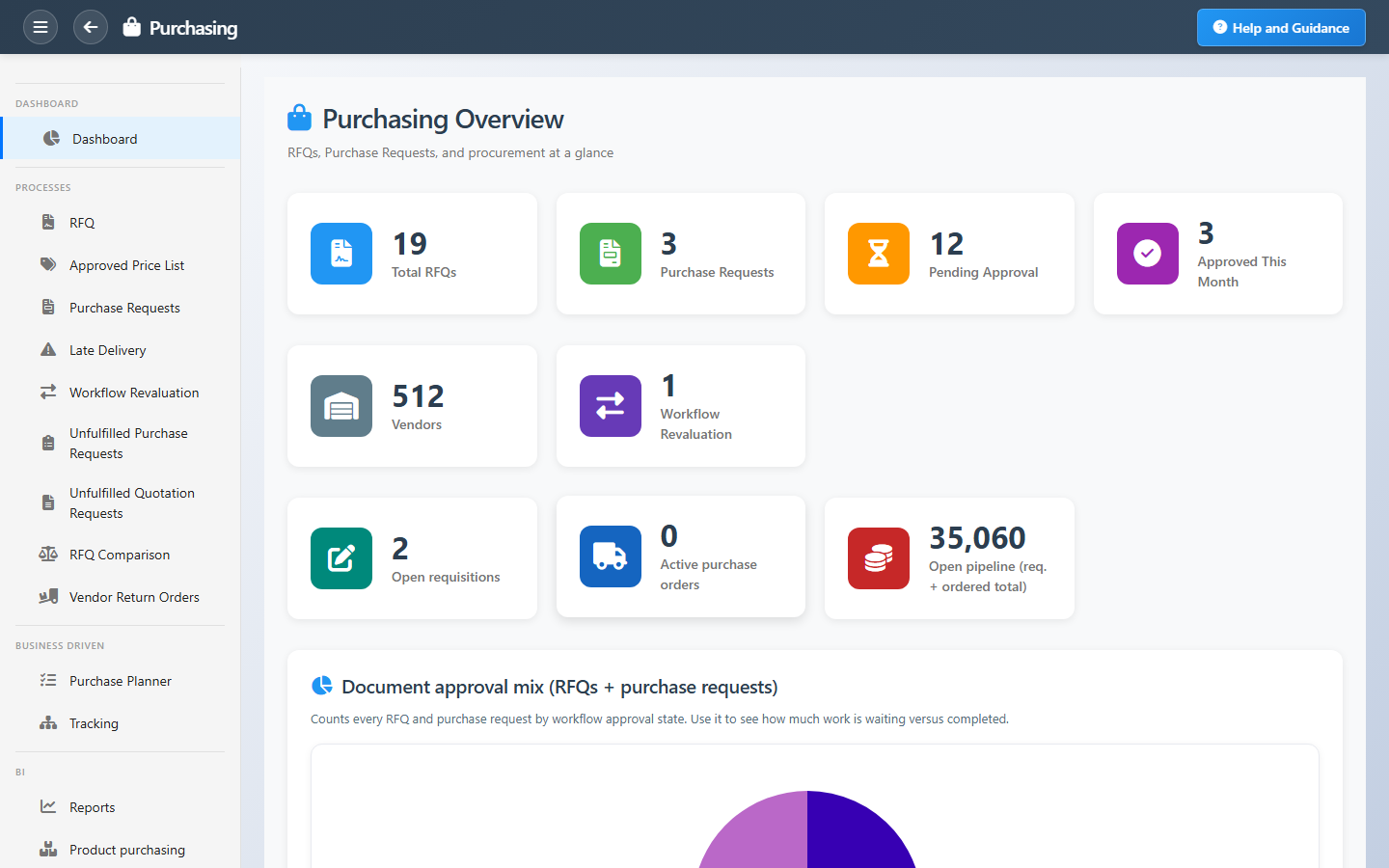Click "Document approval mix" section heading
This screenshot has width=1389, height=868.
click(559, 687)
